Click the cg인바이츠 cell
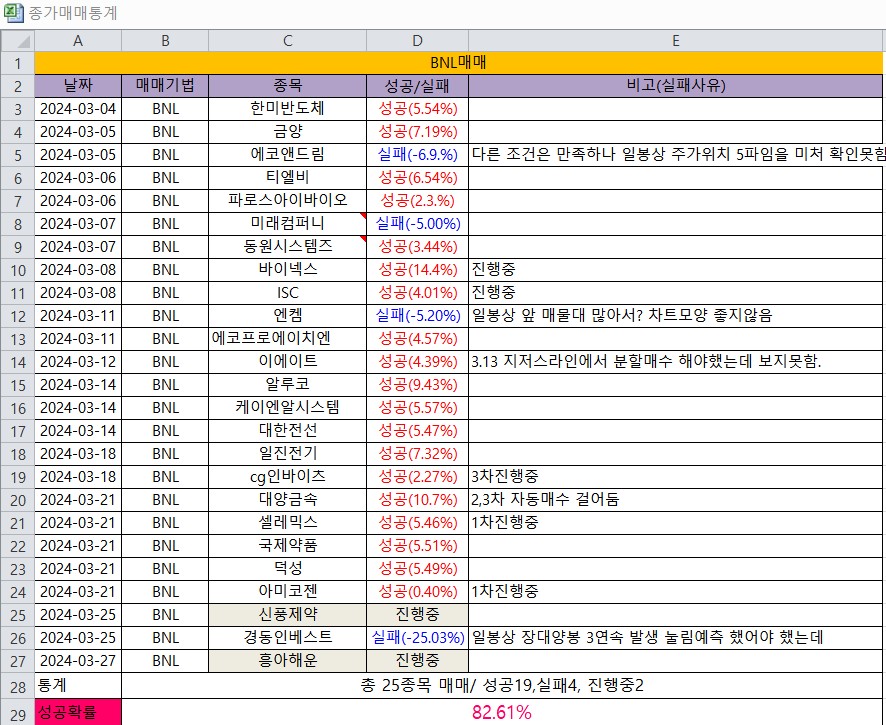This screenshot has width=886, height=725. point(288,477)
